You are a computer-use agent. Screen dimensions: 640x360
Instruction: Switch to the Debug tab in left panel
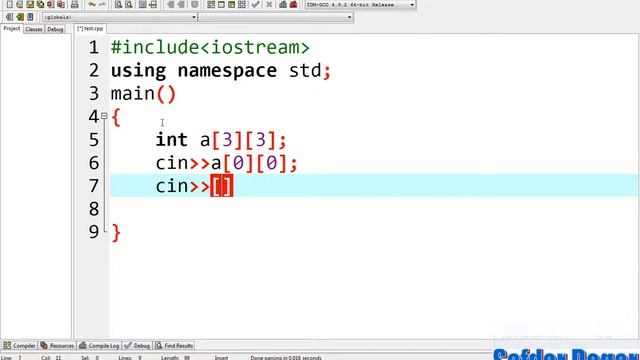[x=55, y=29]
